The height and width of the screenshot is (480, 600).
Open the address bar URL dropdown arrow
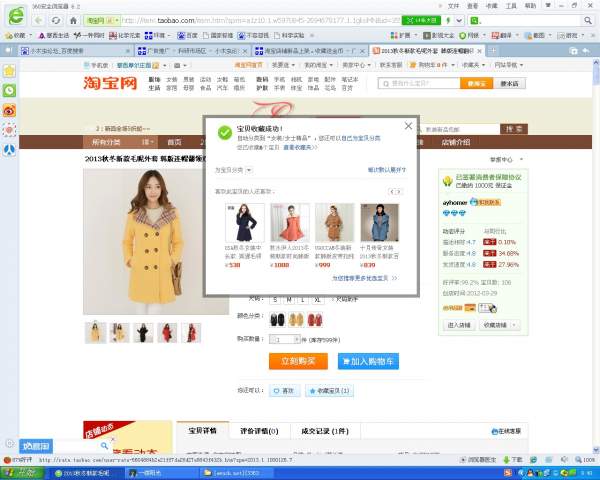coord(459,20)
